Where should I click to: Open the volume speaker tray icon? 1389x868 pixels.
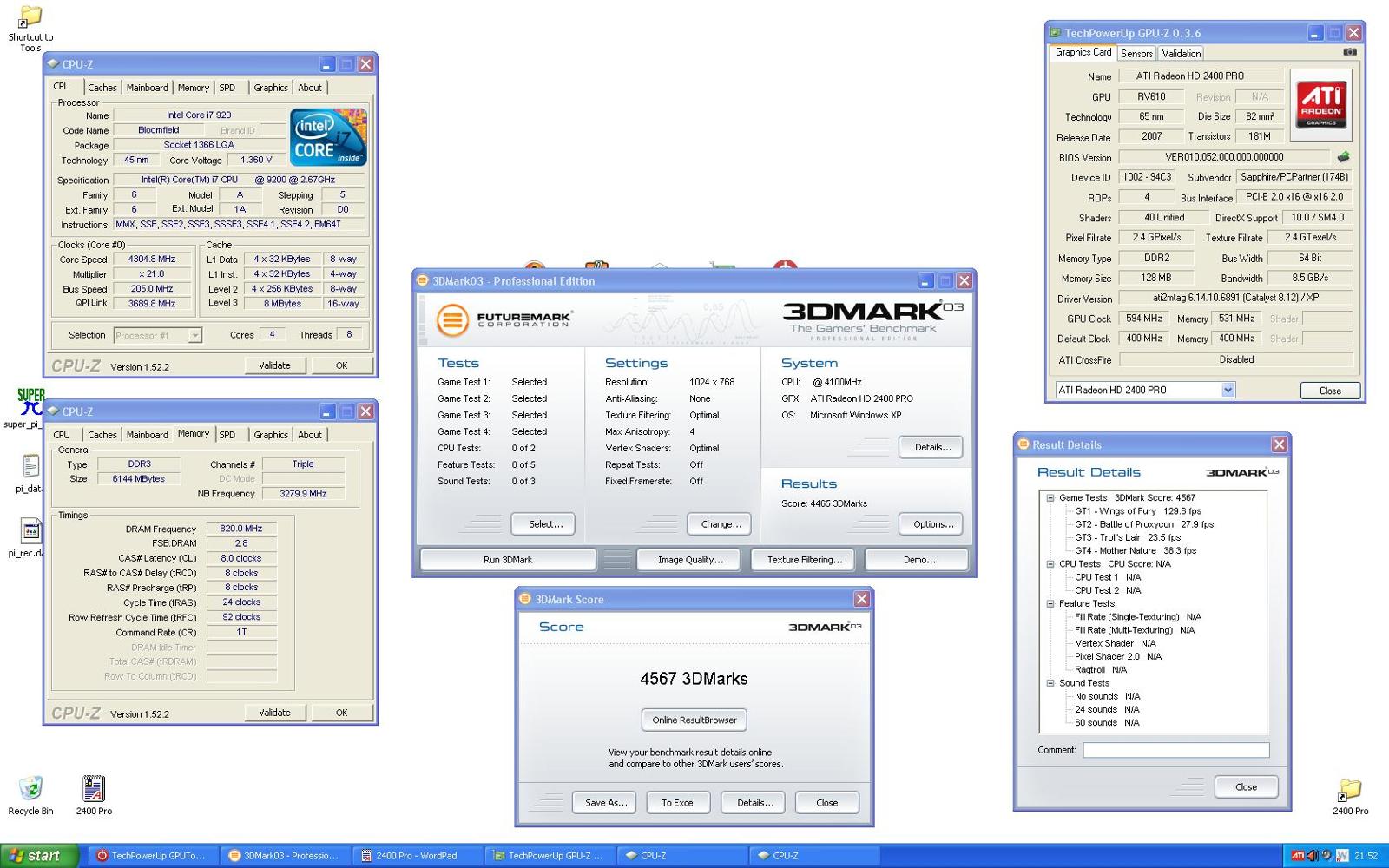[x=1312, y=856]
